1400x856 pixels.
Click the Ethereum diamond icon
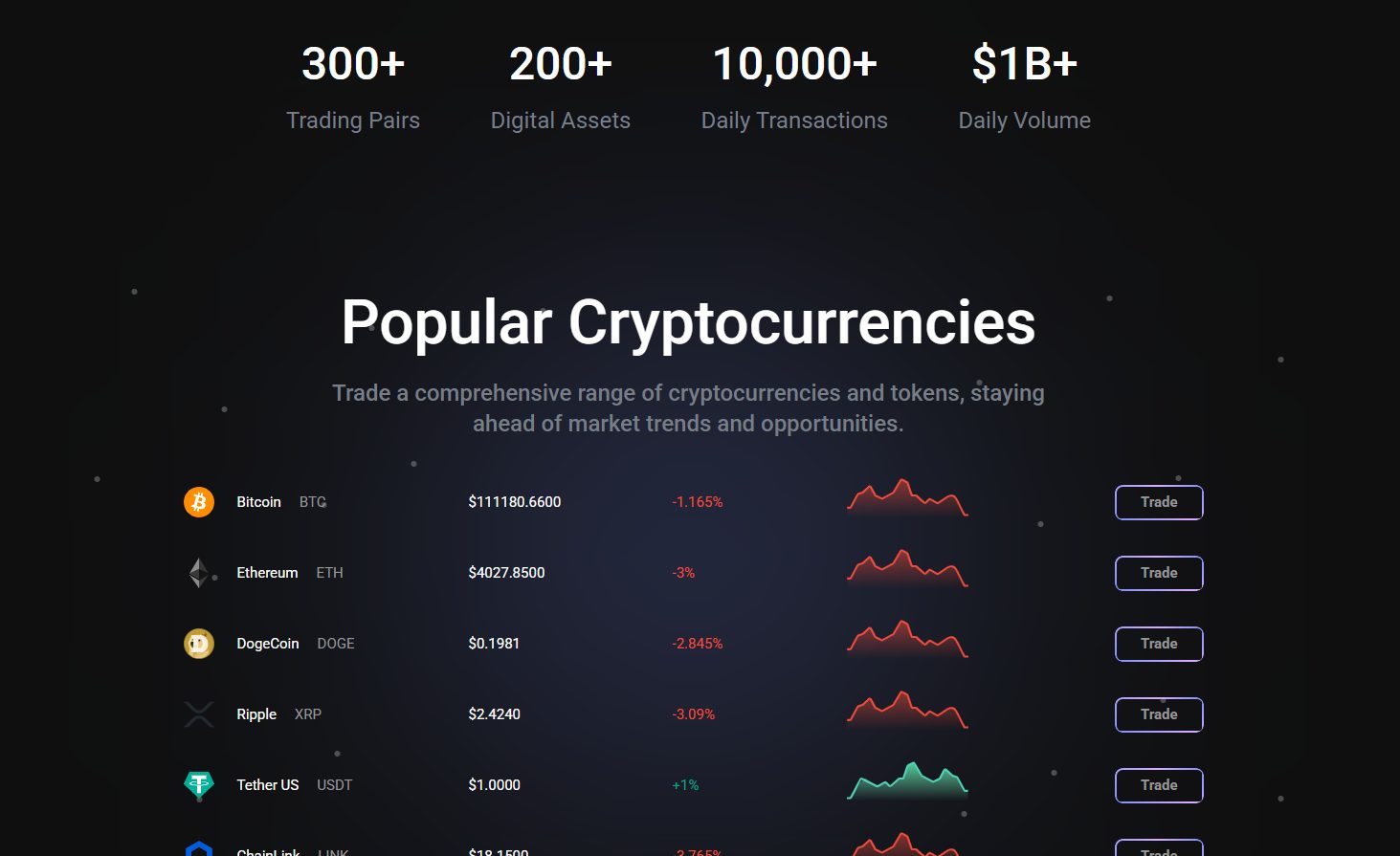[199, 573]
